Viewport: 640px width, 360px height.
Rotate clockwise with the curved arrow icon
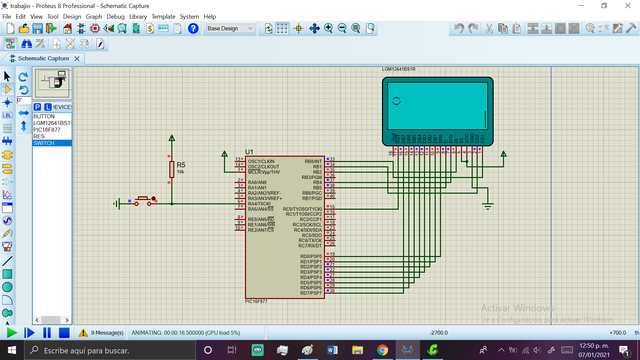[24, 77]
